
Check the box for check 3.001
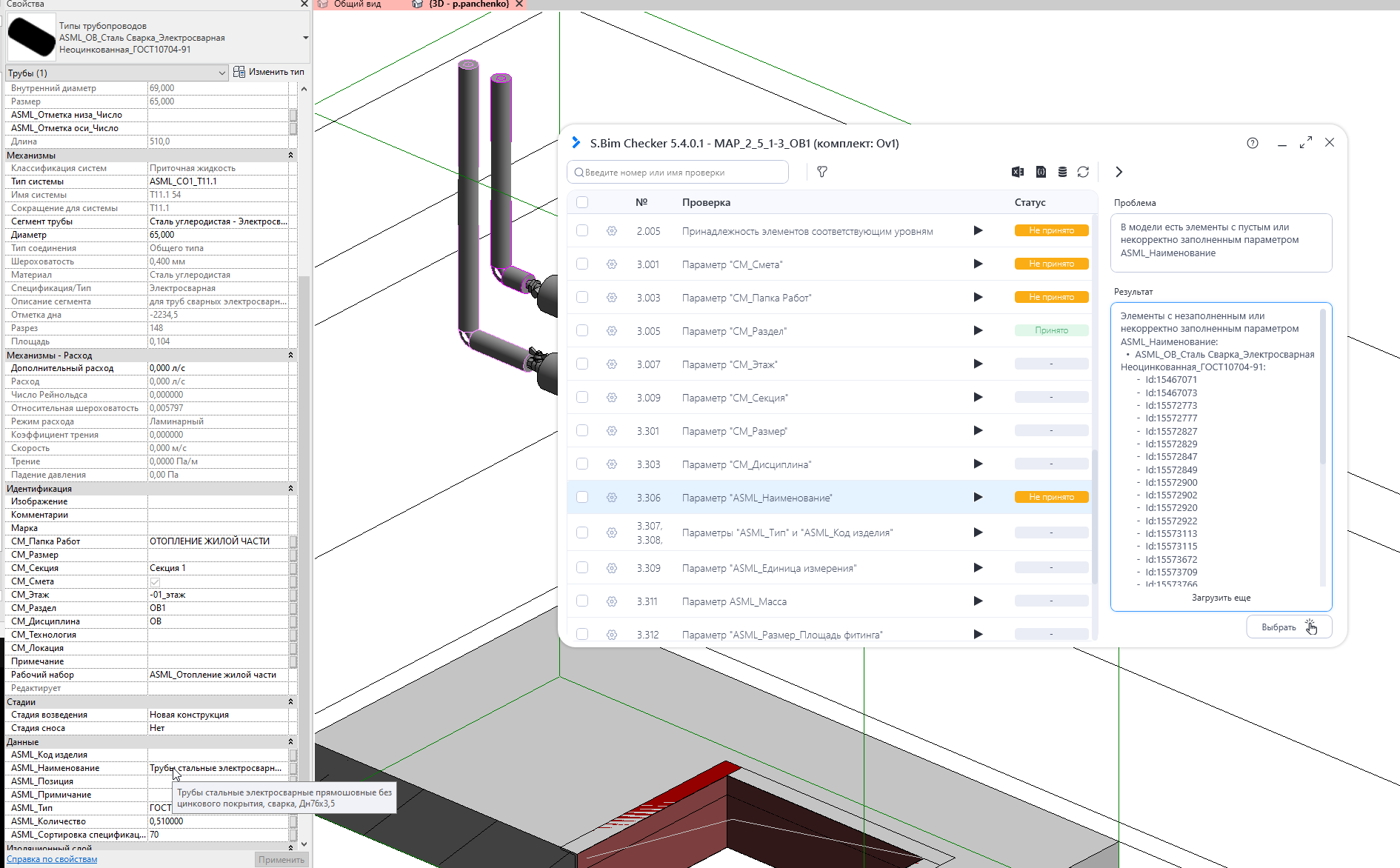click(x=582, y=264)
